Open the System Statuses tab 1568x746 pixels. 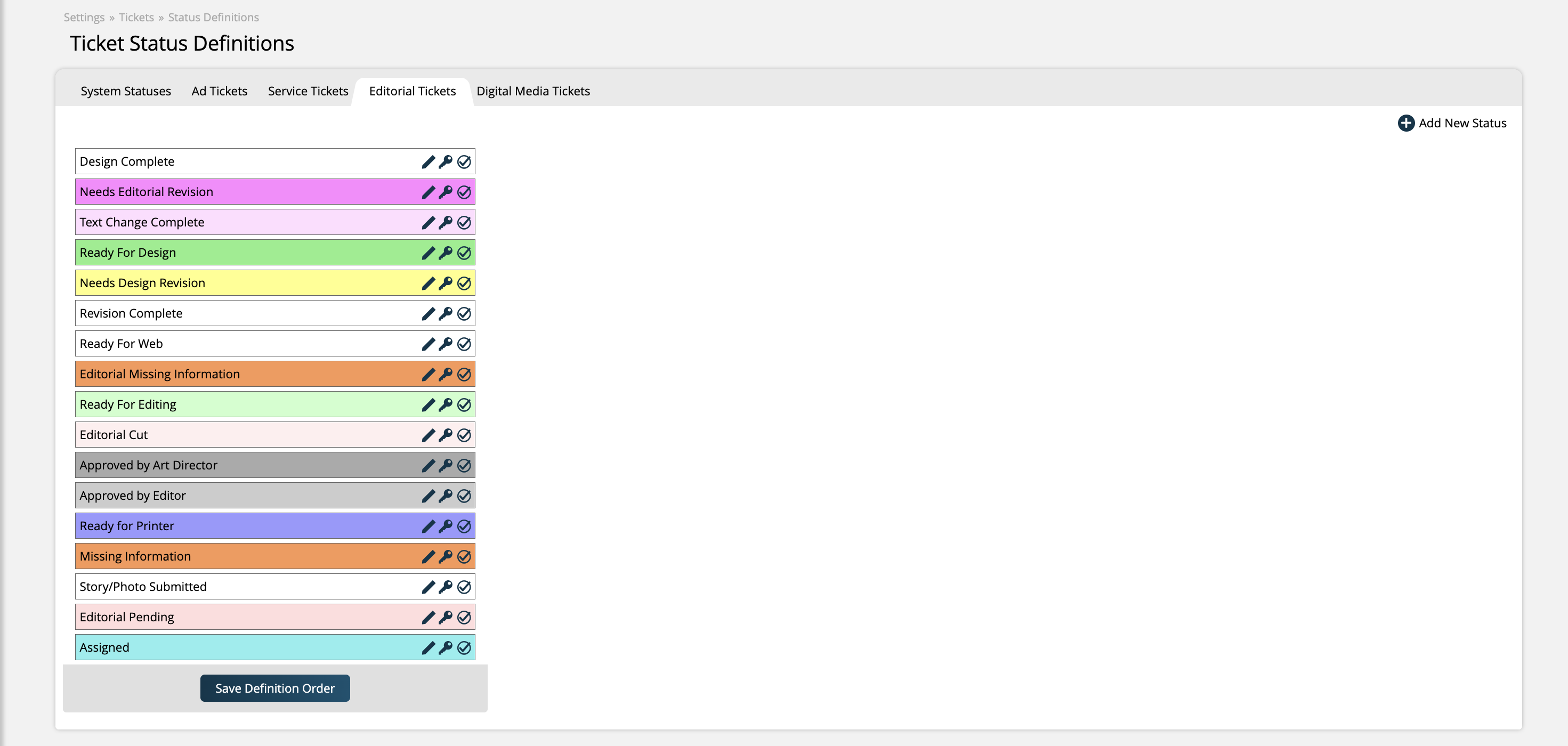point(125,91)
